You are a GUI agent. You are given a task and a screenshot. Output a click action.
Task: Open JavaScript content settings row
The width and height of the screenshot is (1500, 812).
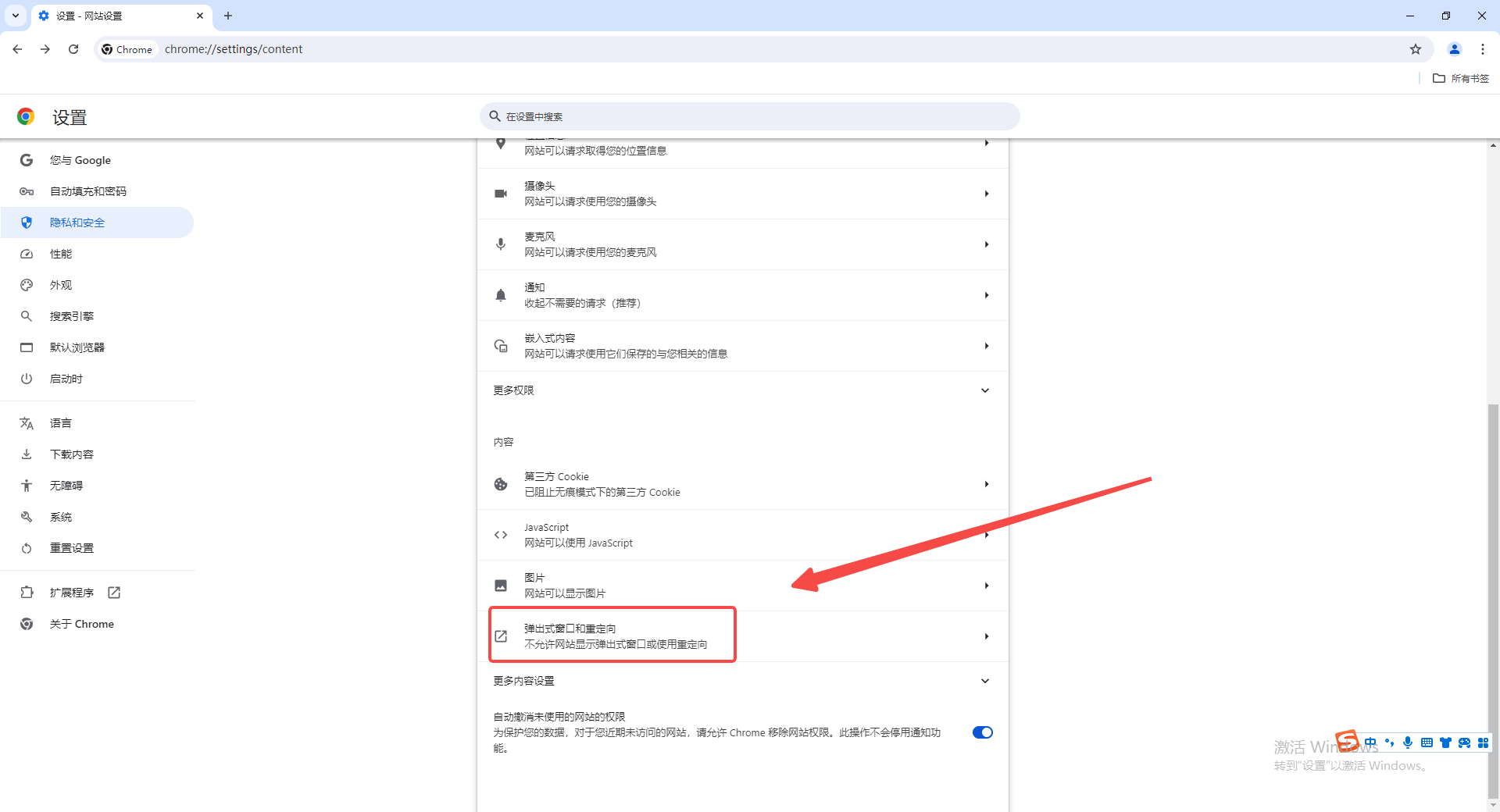pos(743,535)
